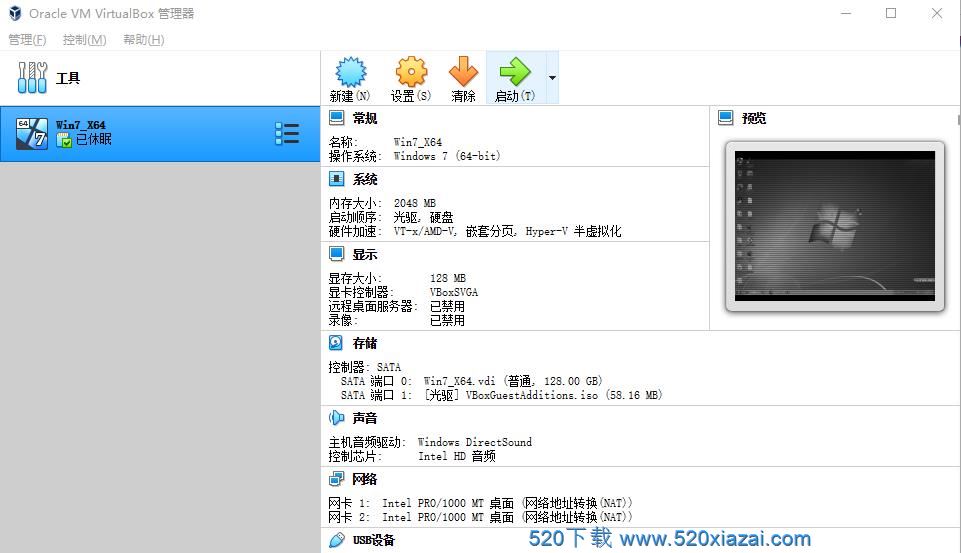Click the Windows DirectSound audio driver value
The image size is (961, 553).
click(x=475, y=442)
